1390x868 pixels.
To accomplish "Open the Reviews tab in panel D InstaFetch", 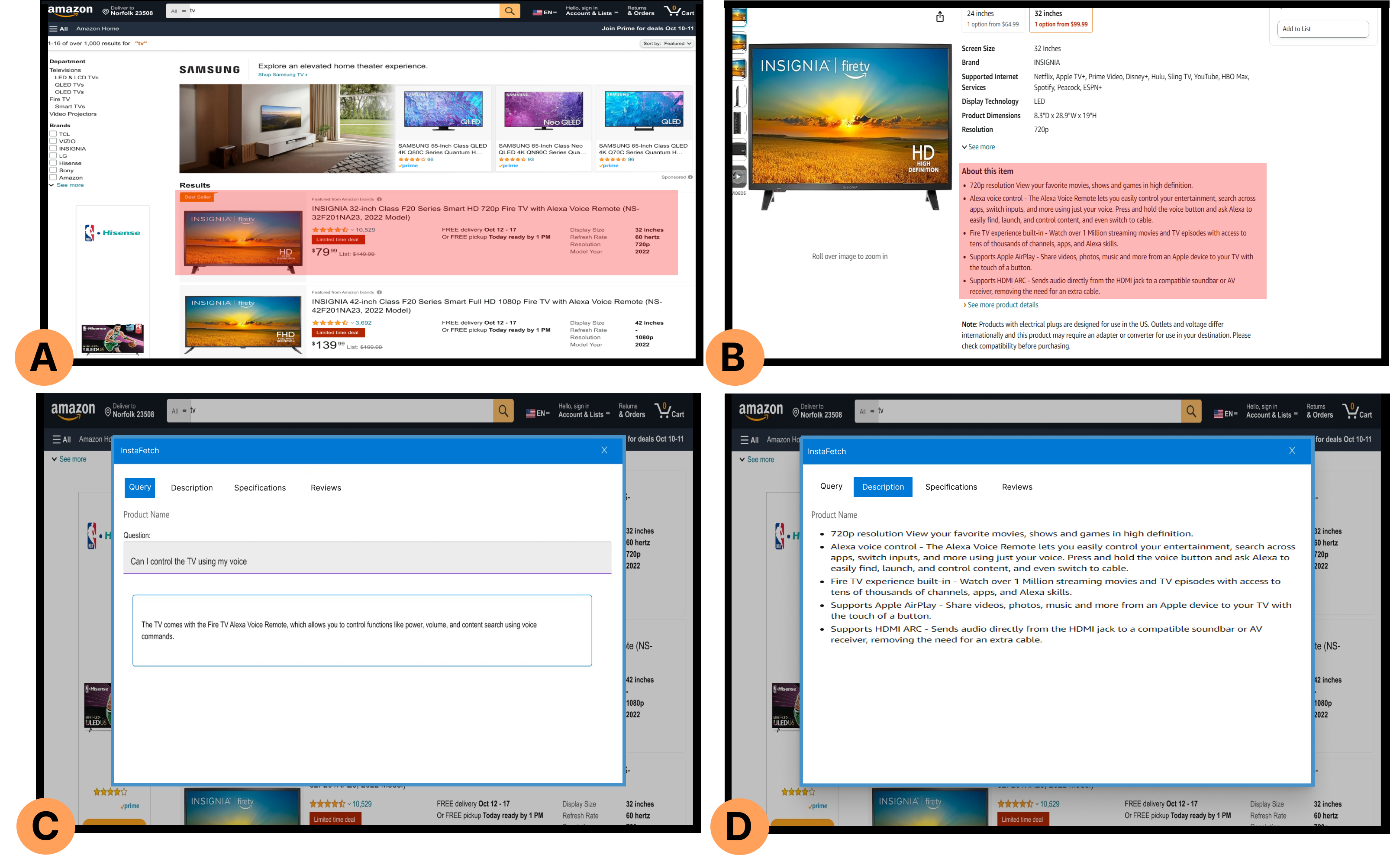I will (x=1016, y=487).
